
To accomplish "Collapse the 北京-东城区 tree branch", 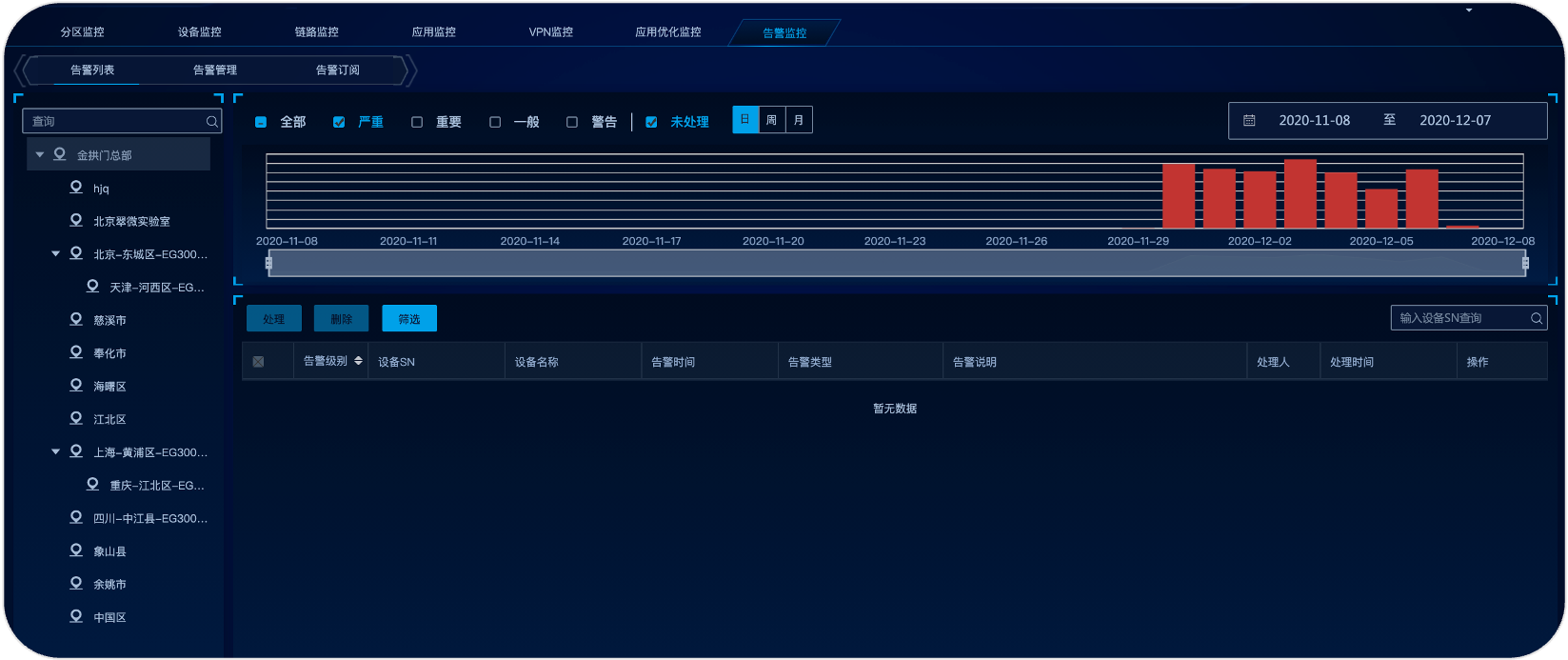I will (55, 253).
